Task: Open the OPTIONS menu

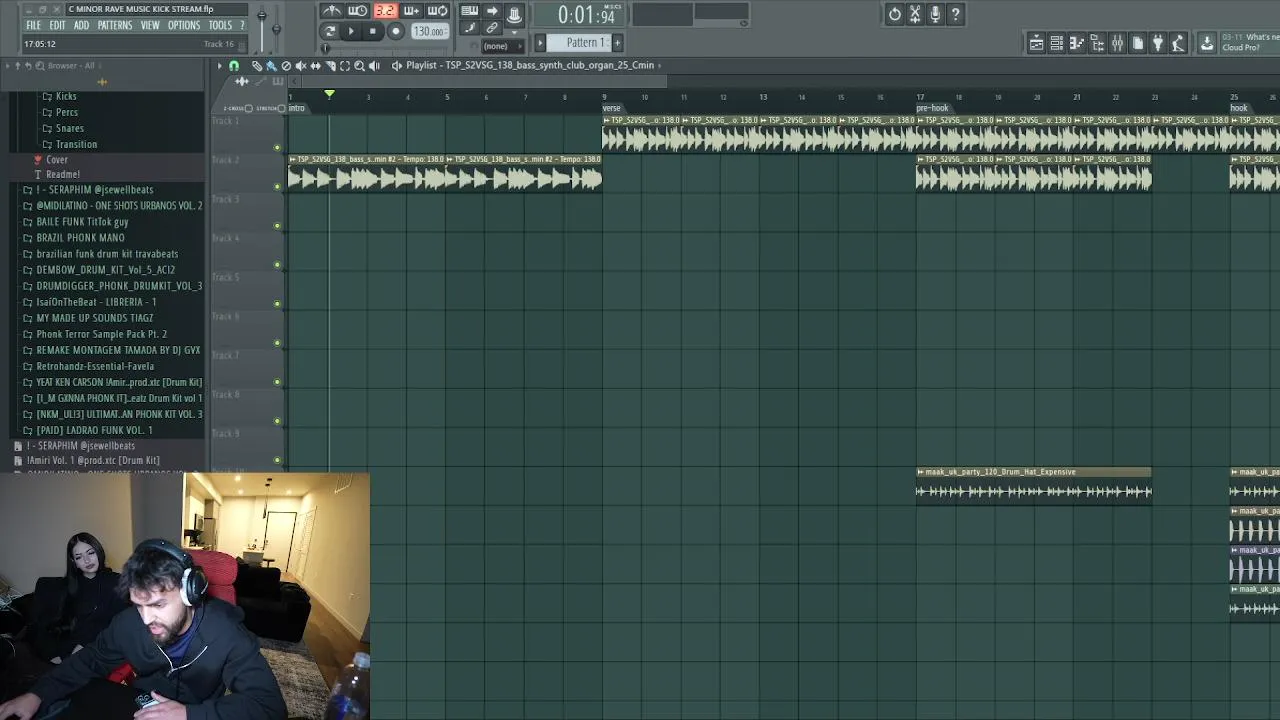Action: tap(184, 25)
